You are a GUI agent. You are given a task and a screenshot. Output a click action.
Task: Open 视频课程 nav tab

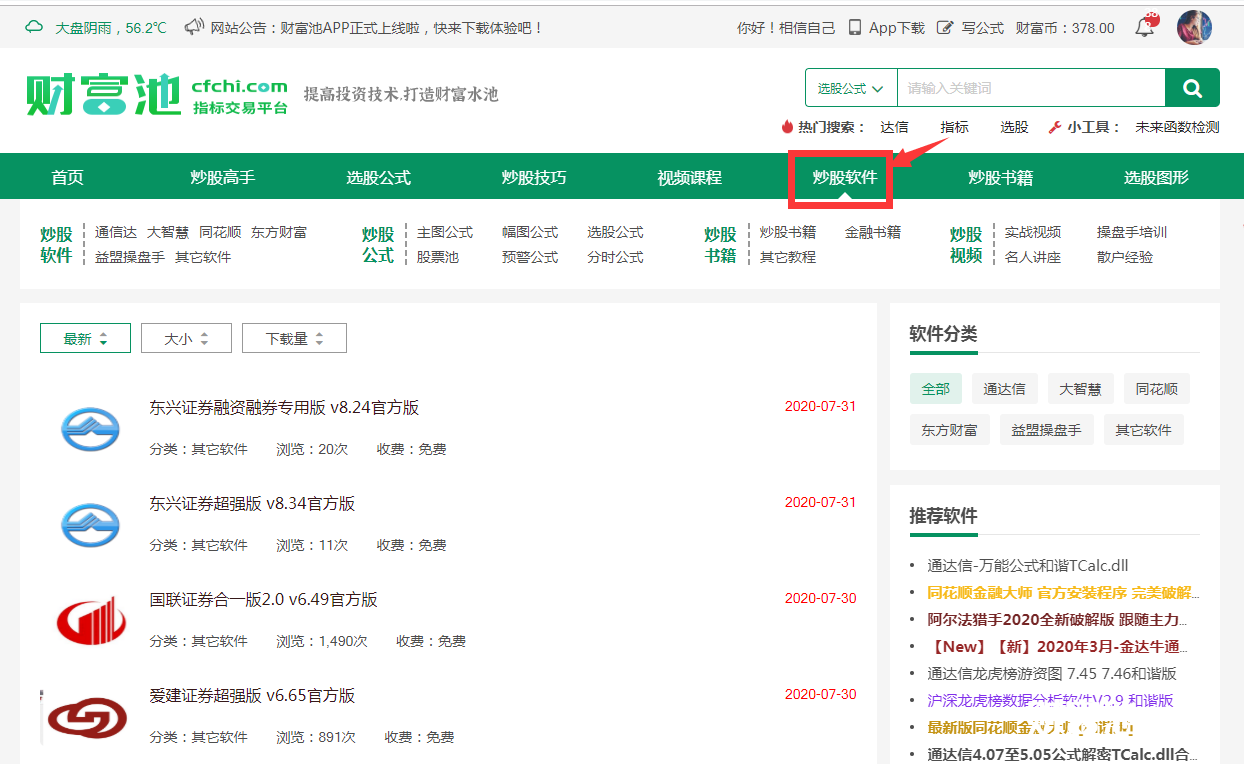(689, 178)
